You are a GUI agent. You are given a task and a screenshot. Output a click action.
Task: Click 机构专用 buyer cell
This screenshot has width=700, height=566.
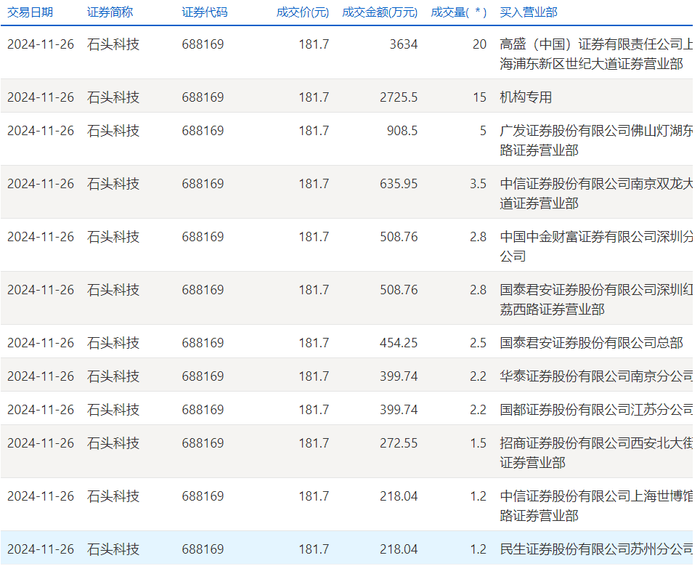tap(526, 97)
